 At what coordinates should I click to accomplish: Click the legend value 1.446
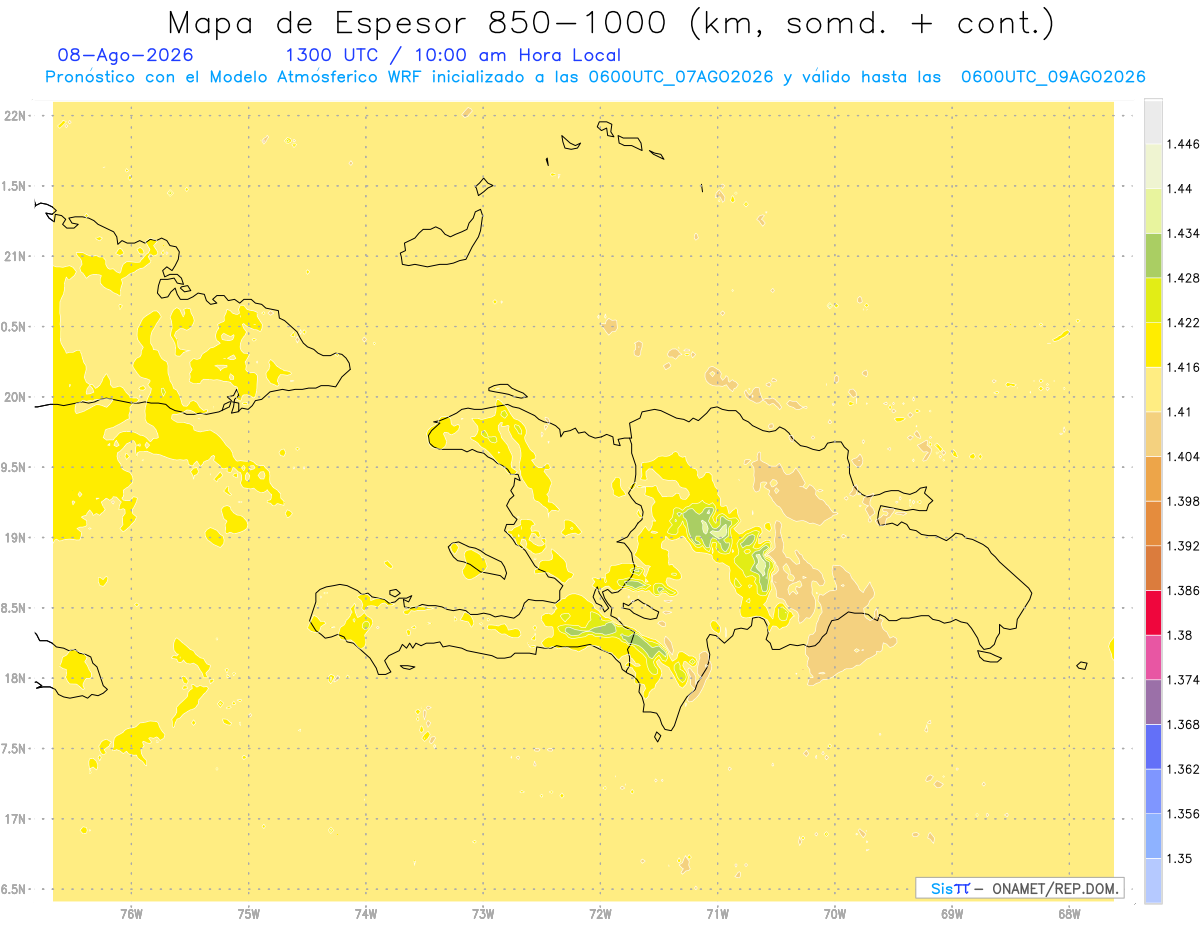click(1183, 144)
